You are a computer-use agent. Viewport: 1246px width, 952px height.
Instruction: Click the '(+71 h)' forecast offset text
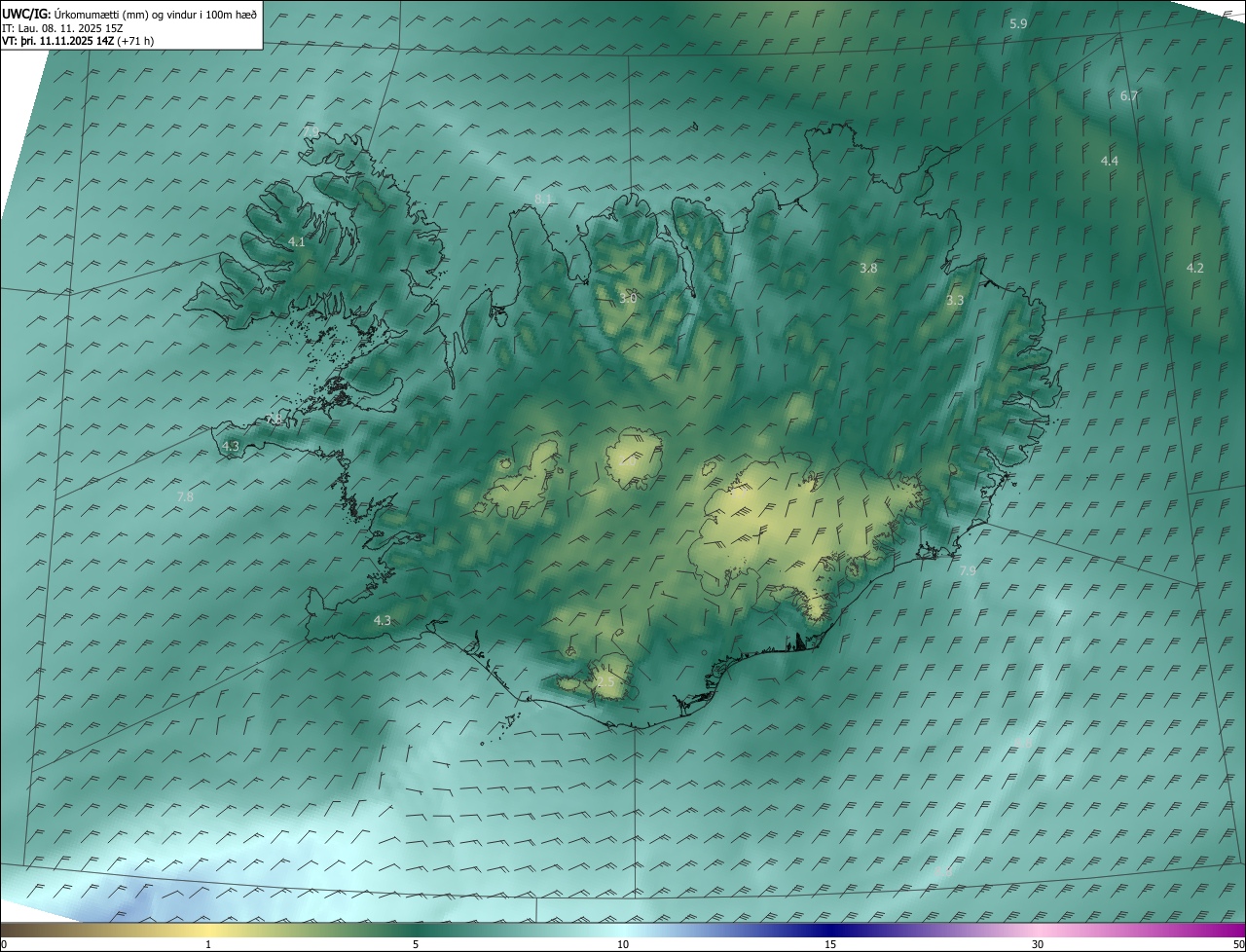[x=134, y=41]
